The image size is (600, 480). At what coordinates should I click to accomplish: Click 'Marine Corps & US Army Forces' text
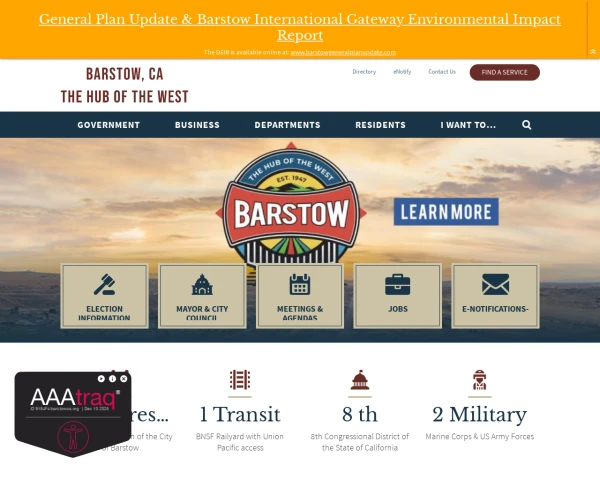pos(479,436)
